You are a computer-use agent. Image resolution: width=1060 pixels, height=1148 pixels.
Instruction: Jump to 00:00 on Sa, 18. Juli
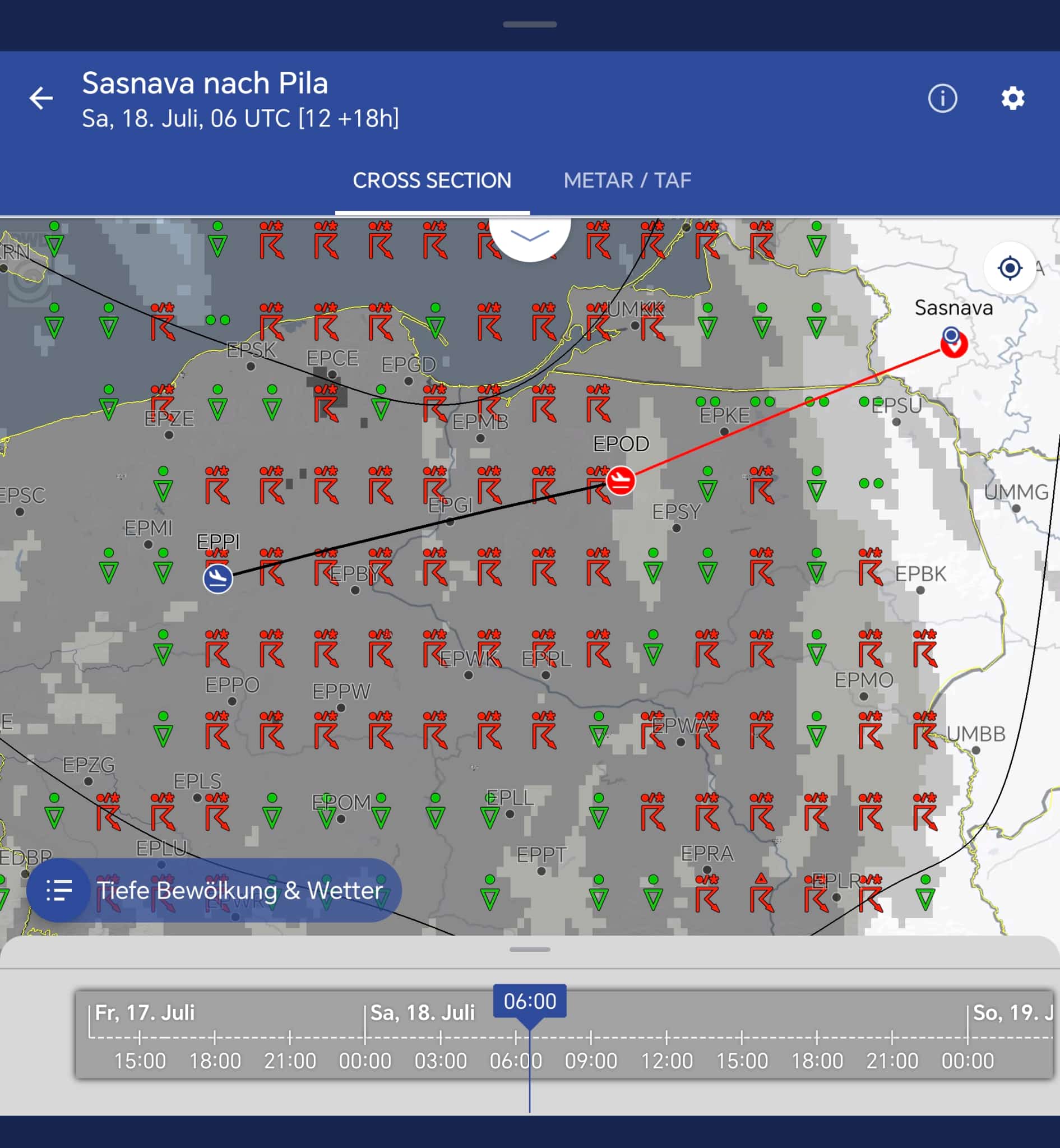pos(365,1061)
